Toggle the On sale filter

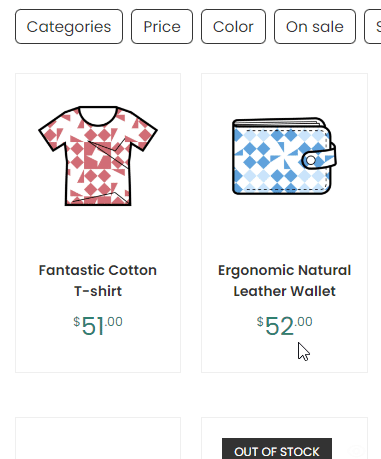(x=315, y=27)
